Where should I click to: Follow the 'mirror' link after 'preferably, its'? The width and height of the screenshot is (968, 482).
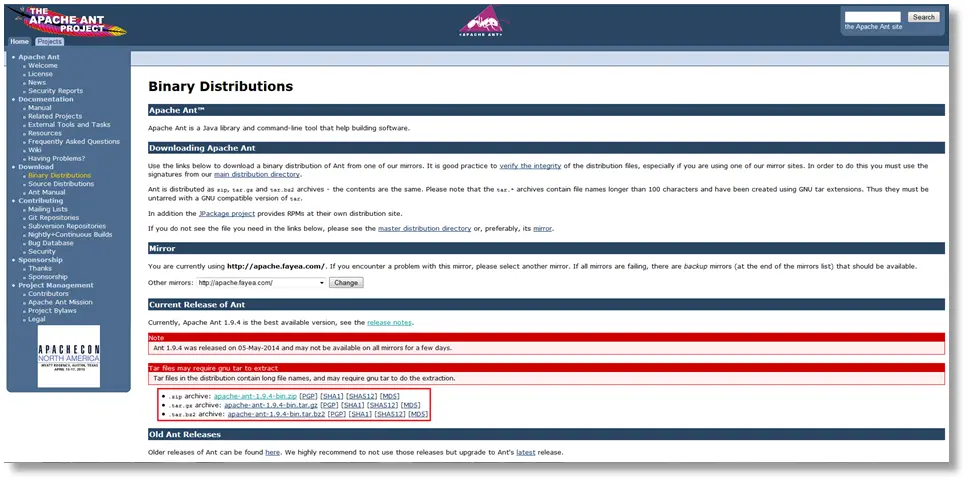543,228
